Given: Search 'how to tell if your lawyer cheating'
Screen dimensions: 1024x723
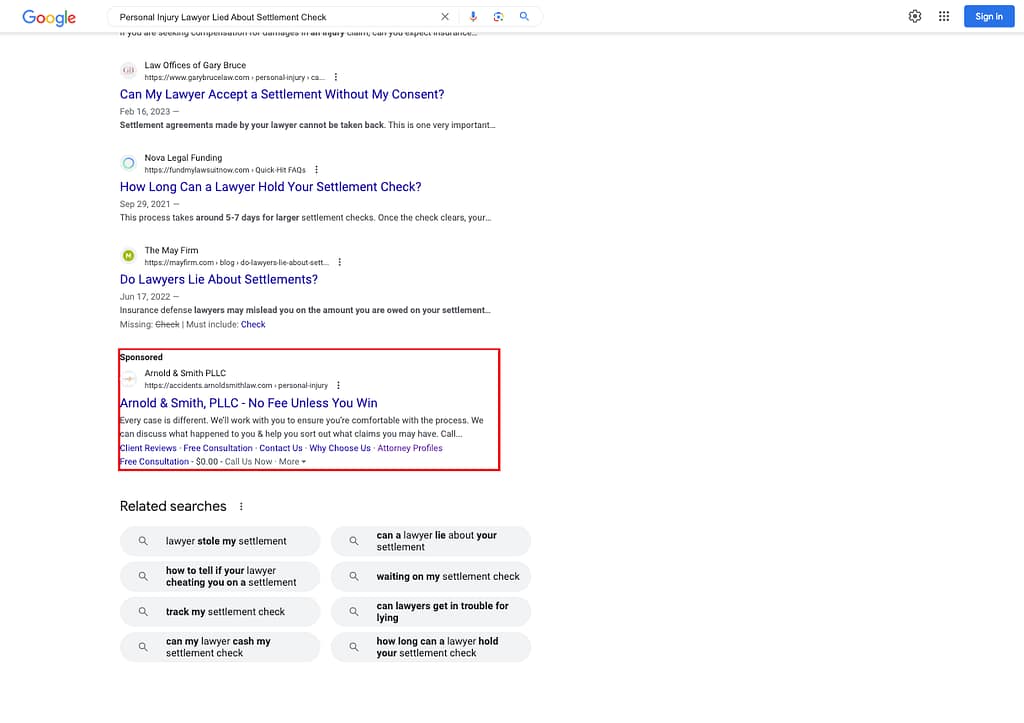Looking at the screenshot, I should coord(220,577).
